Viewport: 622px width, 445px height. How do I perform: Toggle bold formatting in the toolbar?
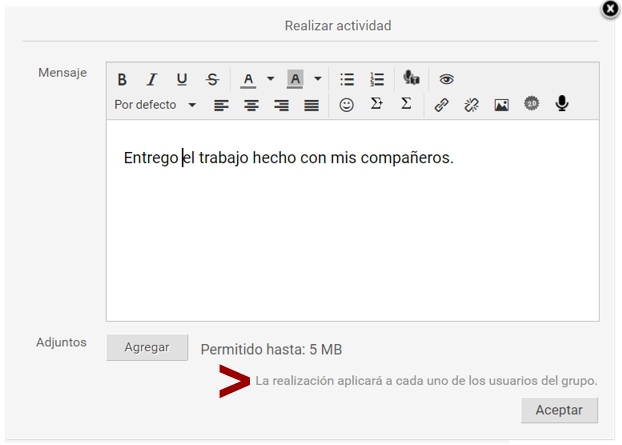122,80
